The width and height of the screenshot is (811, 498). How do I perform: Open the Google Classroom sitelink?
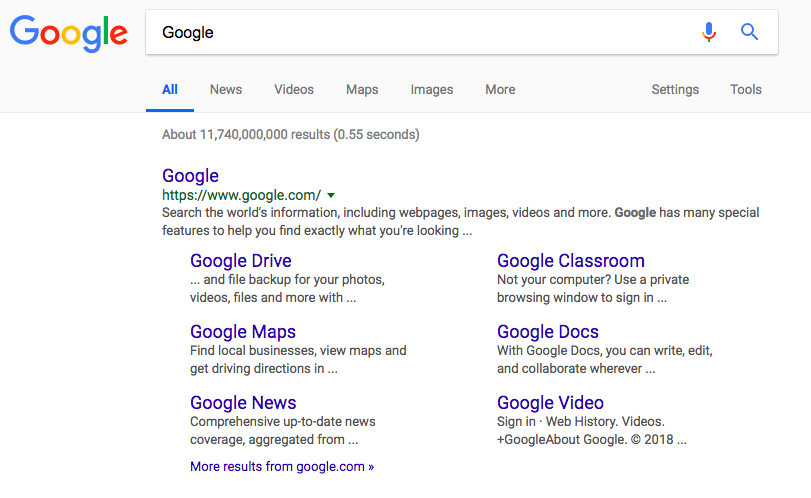pos(570,261)
